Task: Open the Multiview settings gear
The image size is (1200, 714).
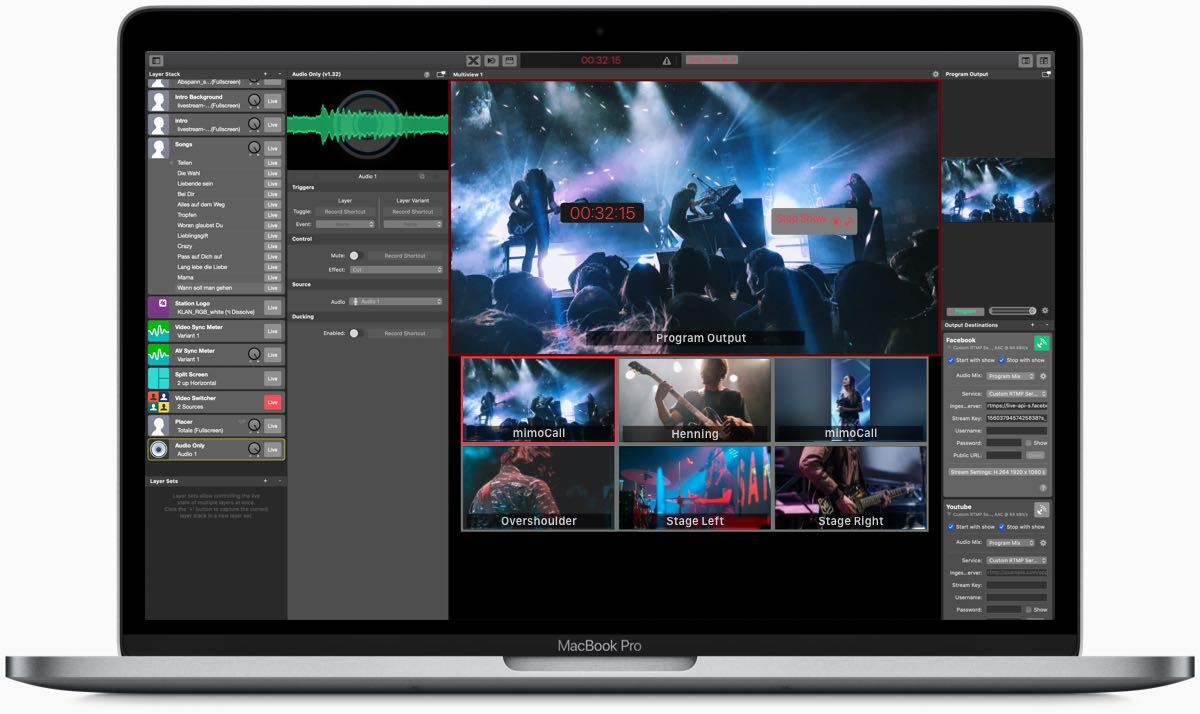Action: tap(935, 73)
